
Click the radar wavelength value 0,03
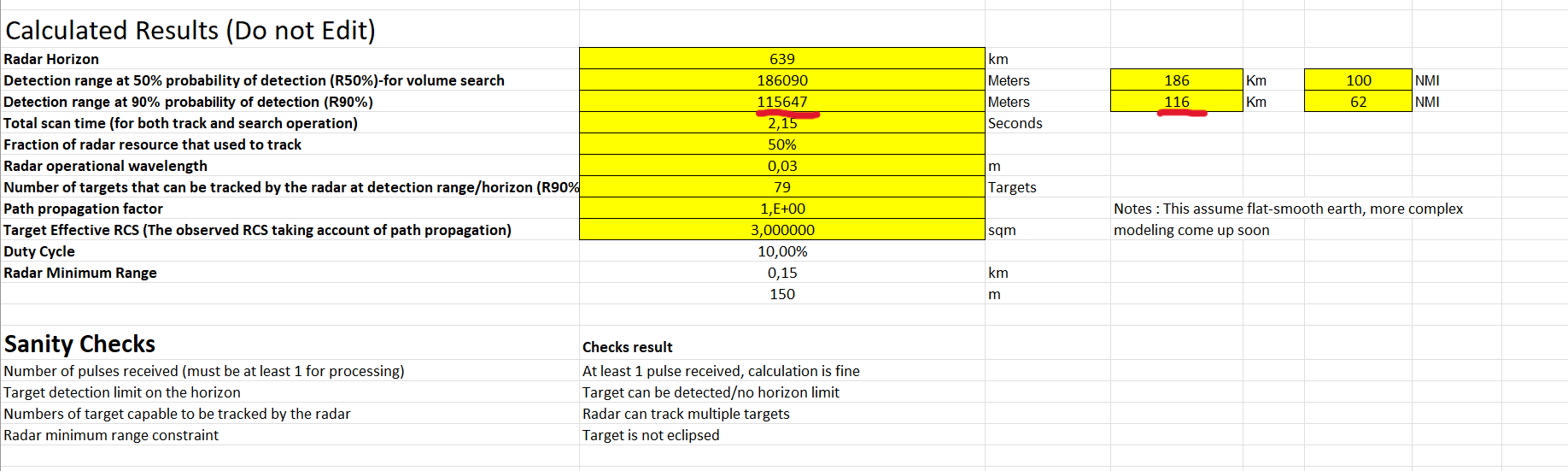tap(781, 166)
